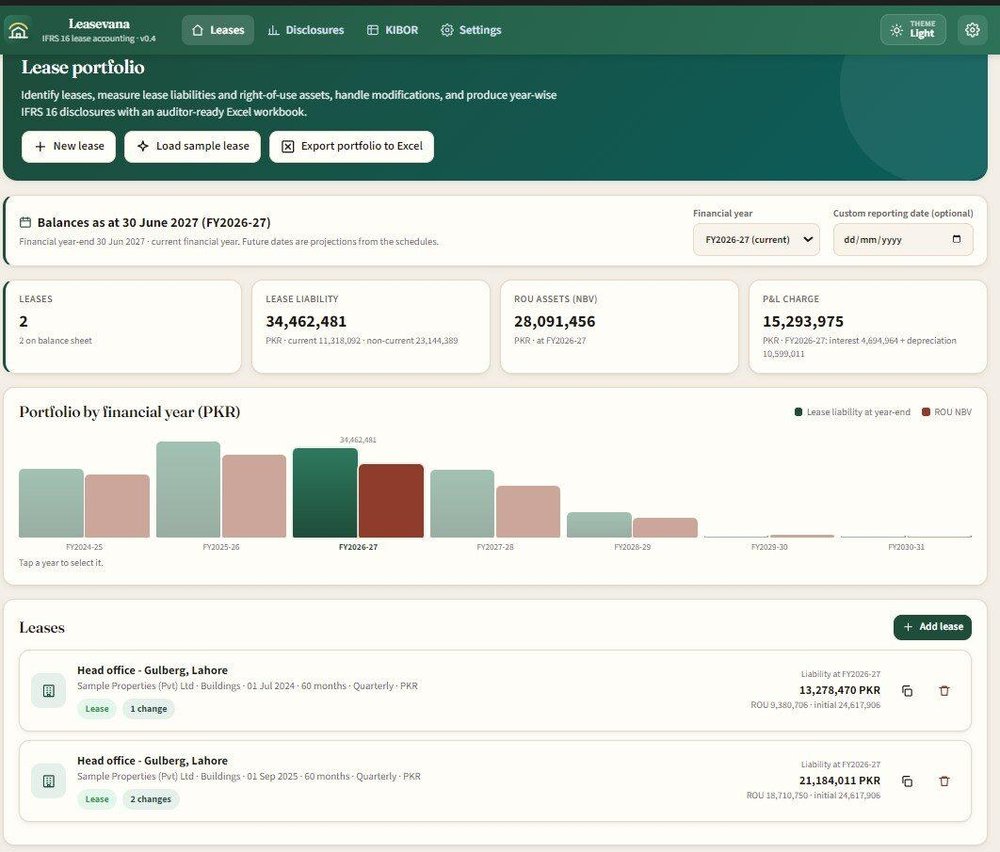This screenshot has width=1000, height=852.
Task: Click the FY2030-31 year label
Action: pyautogui.click(x=906, y=547)
